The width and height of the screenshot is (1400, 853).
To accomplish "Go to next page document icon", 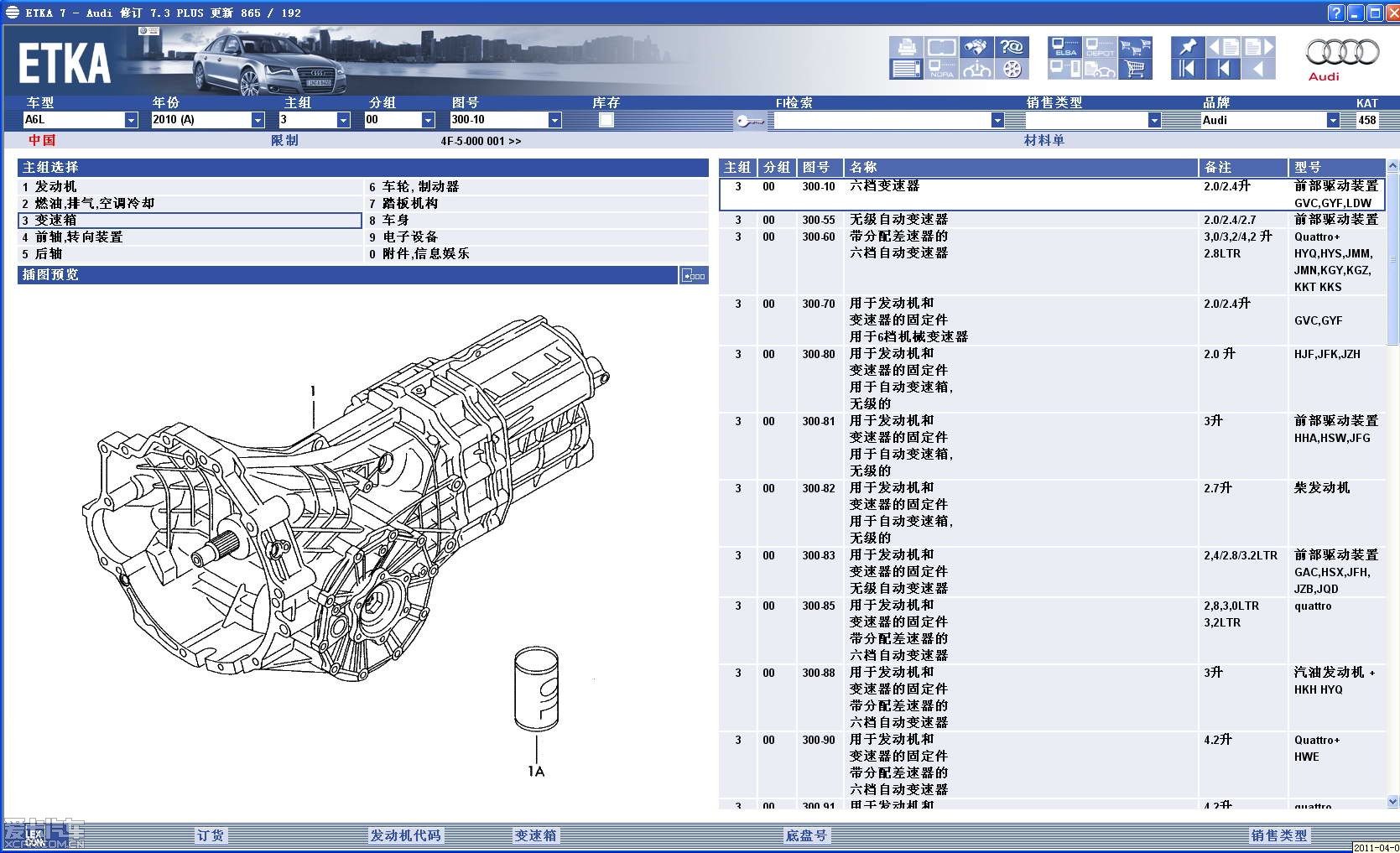I will [1258, 48].
